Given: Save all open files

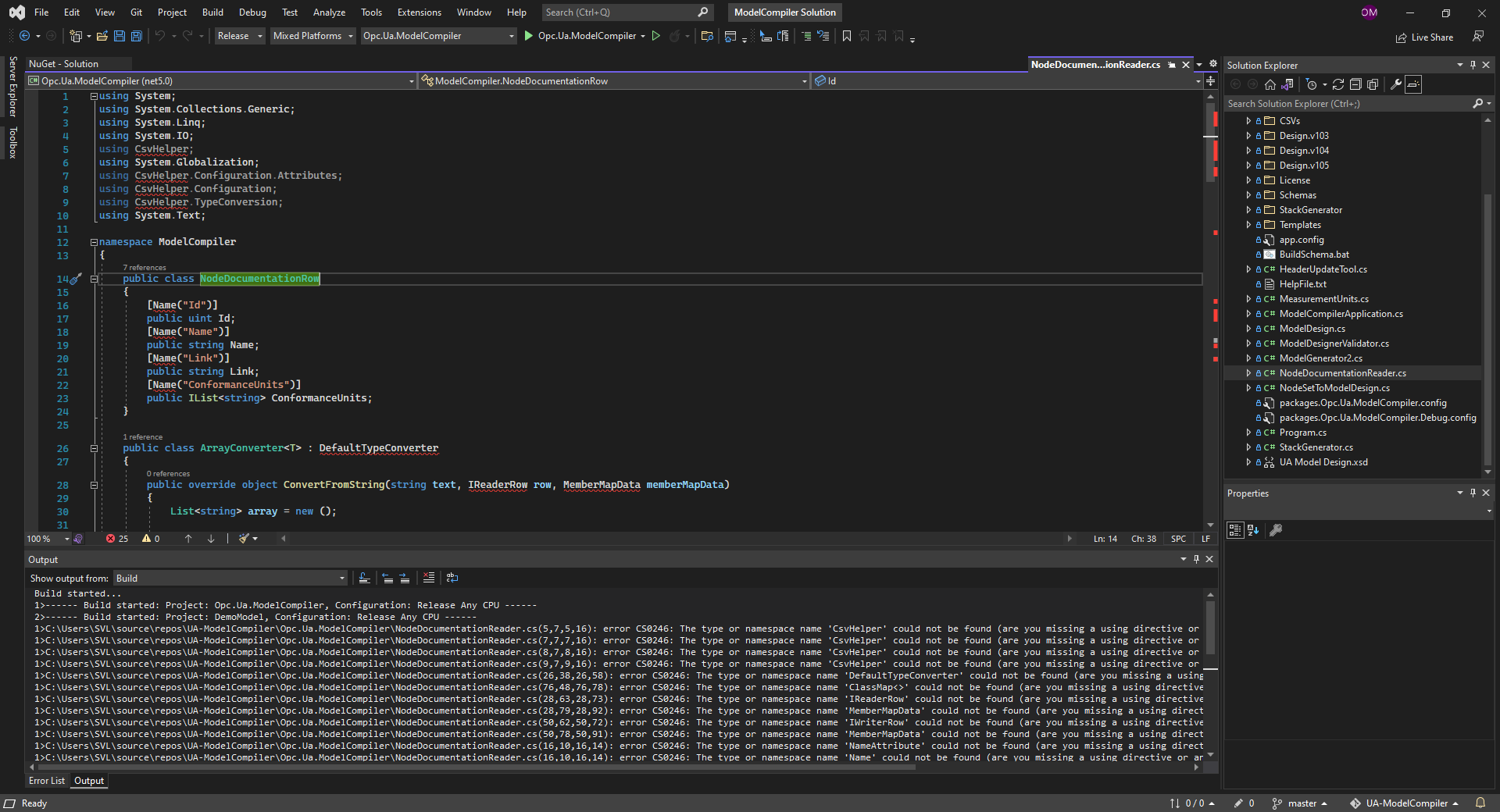Looking at the screenshot, I should pos(135,36).
